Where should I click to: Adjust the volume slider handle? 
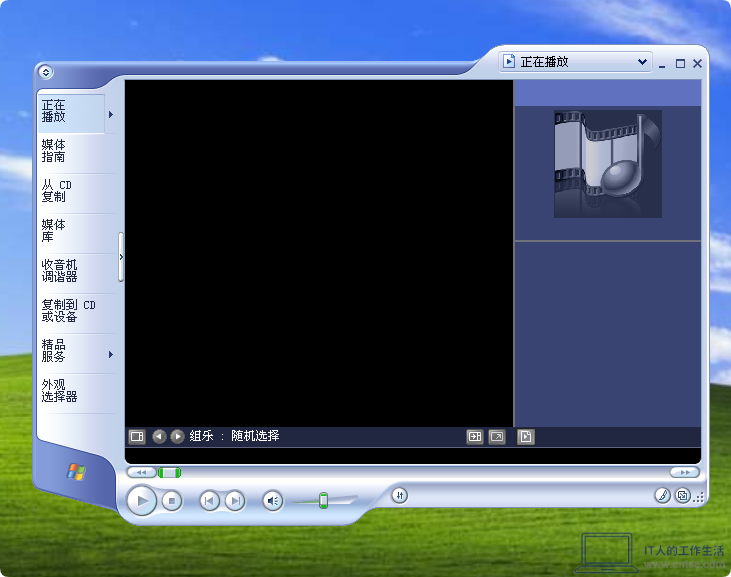(x=323, y=501)
